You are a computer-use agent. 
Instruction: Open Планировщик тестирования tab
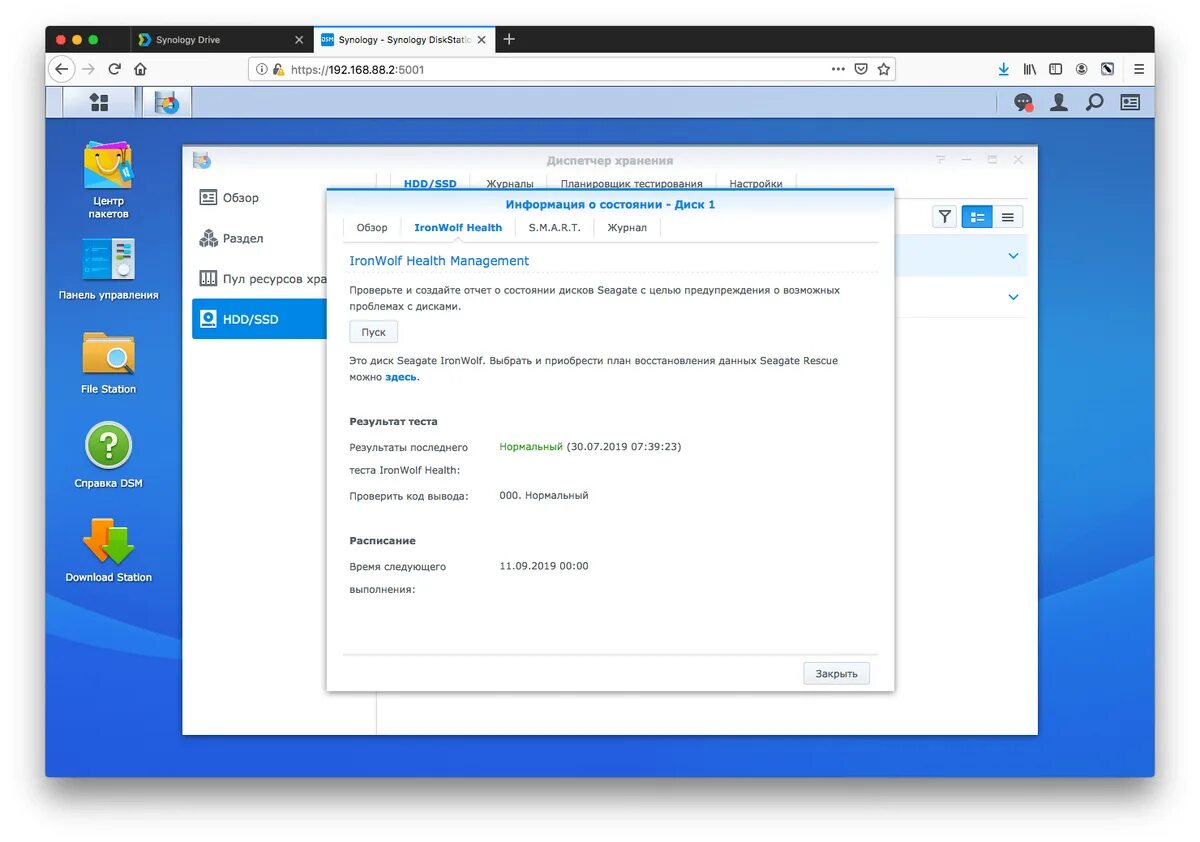tap(631, 184)
